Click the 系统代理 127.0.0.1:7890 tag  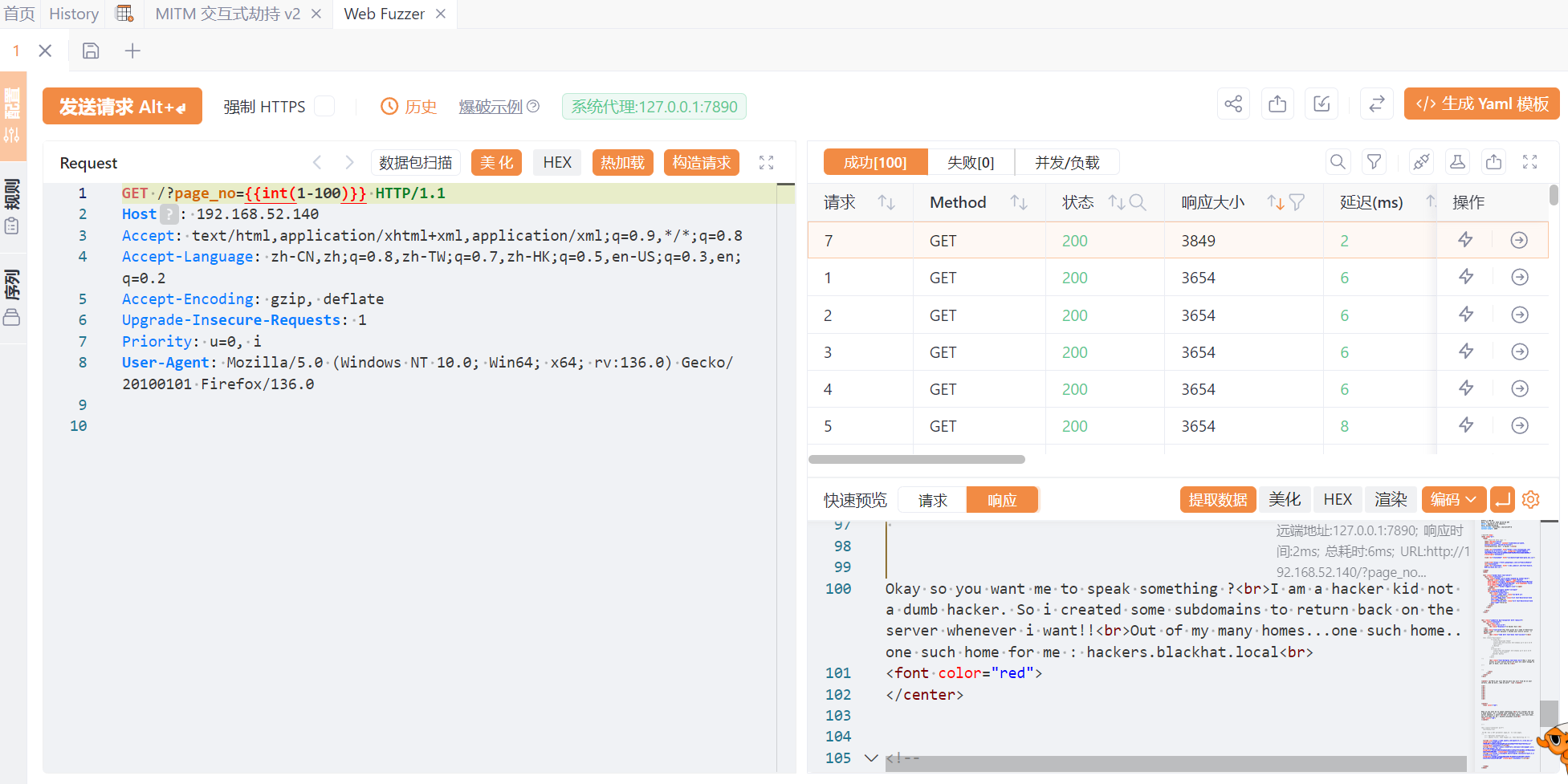click(x=654, y=107)
